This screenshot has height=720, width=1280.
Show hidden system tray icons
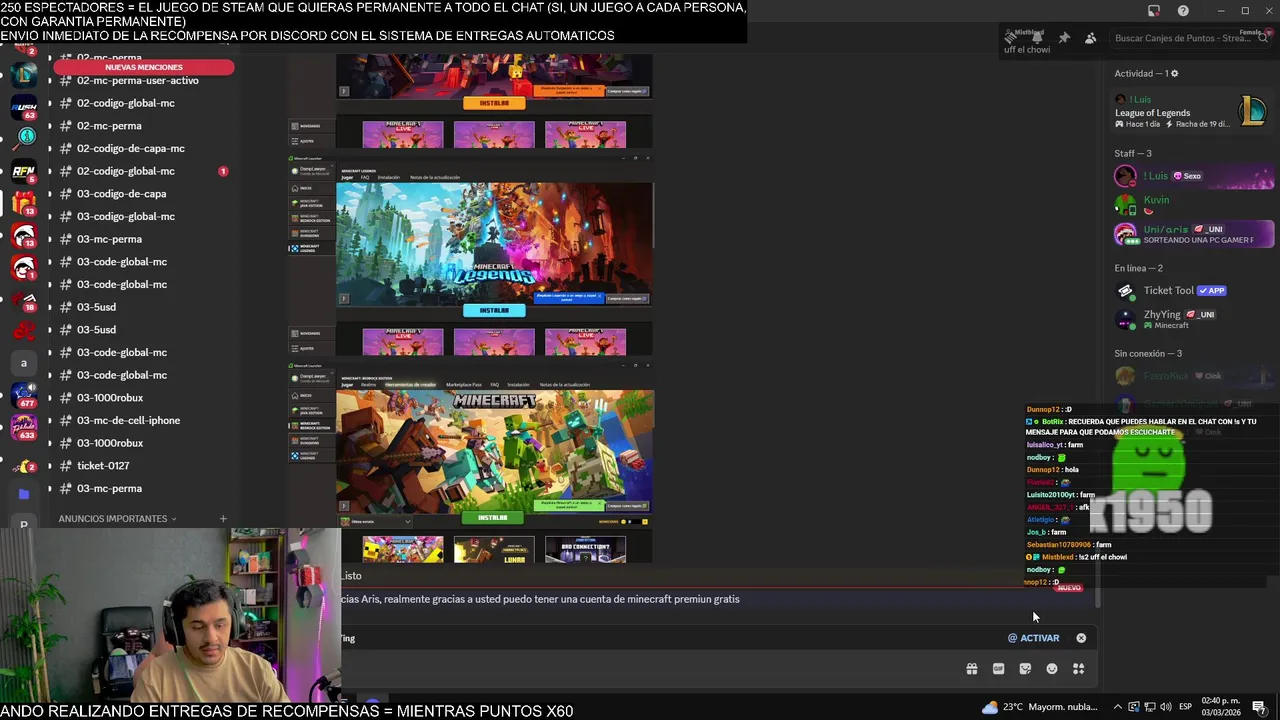(1117, 707)
